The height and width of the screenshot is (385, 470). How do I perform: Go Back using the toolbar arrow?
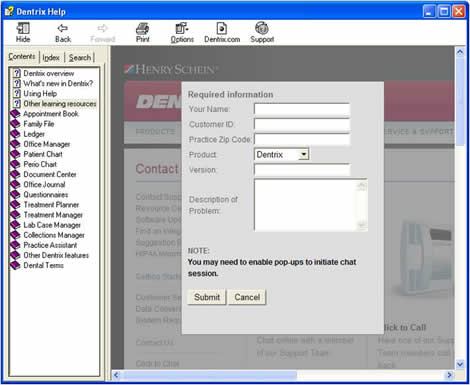[63, 33]
